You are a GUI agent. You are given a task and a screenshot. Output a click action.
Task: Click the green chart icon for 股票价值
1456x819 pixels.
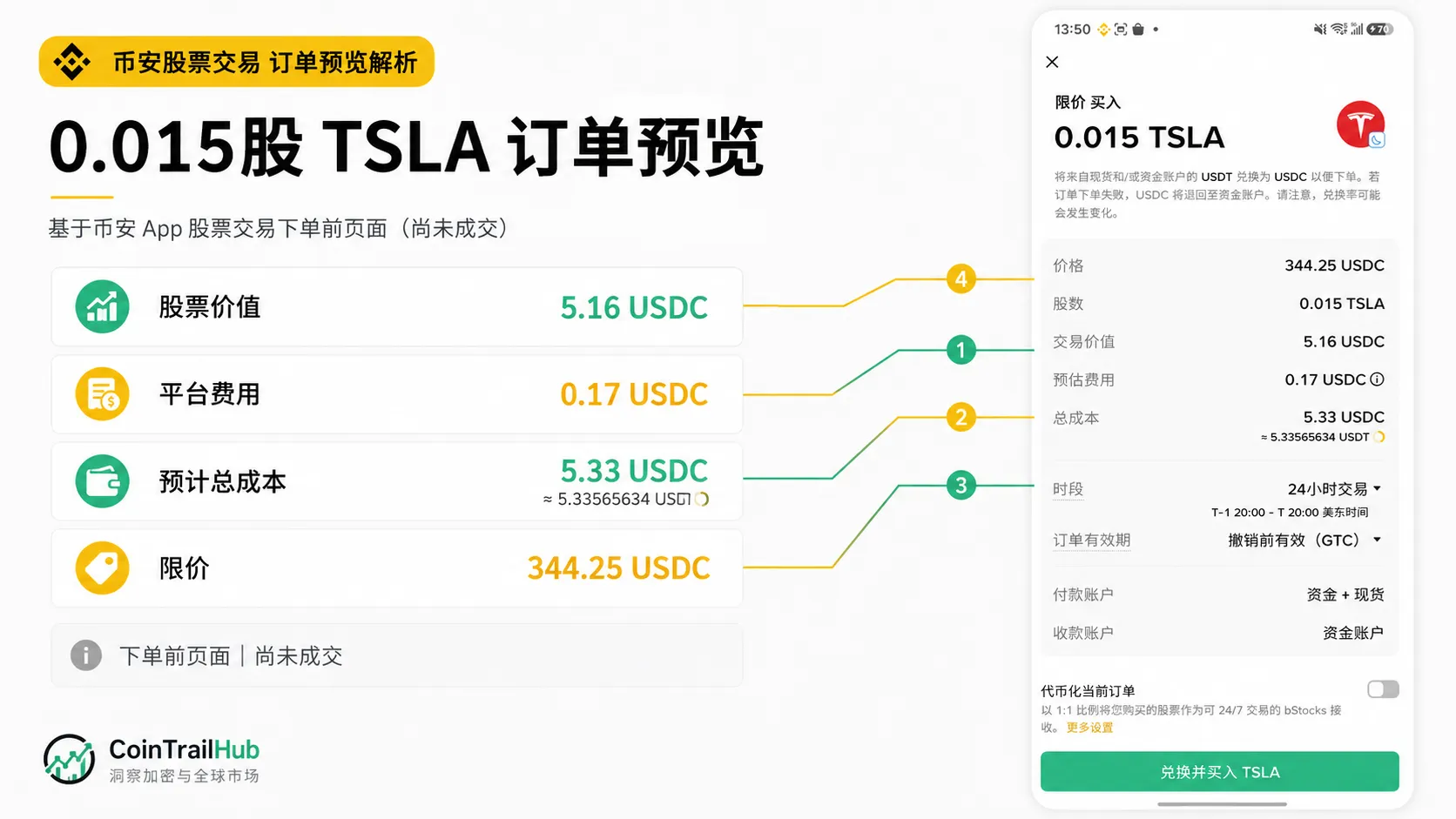102,306
